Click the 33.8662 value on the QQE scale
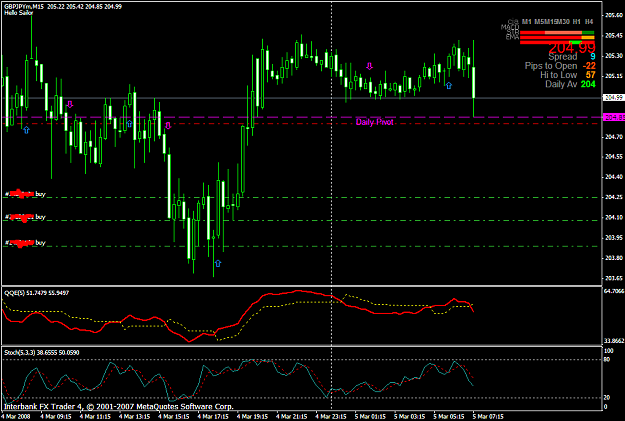The height and width of the screenshot is (421, 625). click(x=614, y=341)
